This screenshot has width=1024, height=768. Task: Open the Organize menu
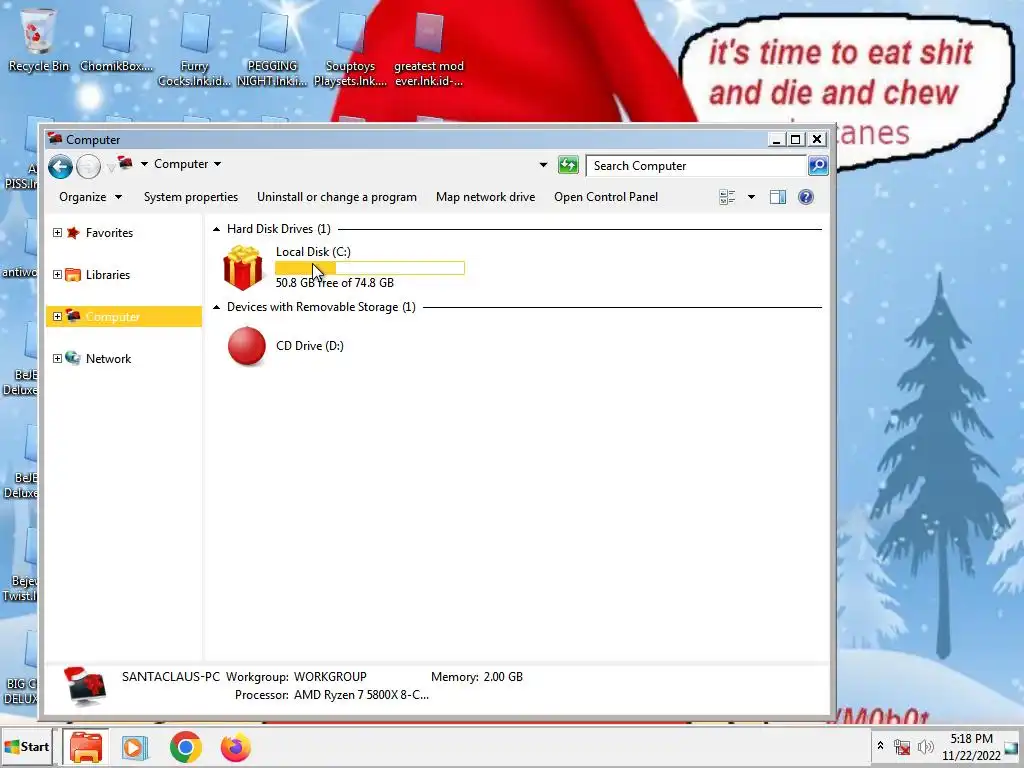90,197
